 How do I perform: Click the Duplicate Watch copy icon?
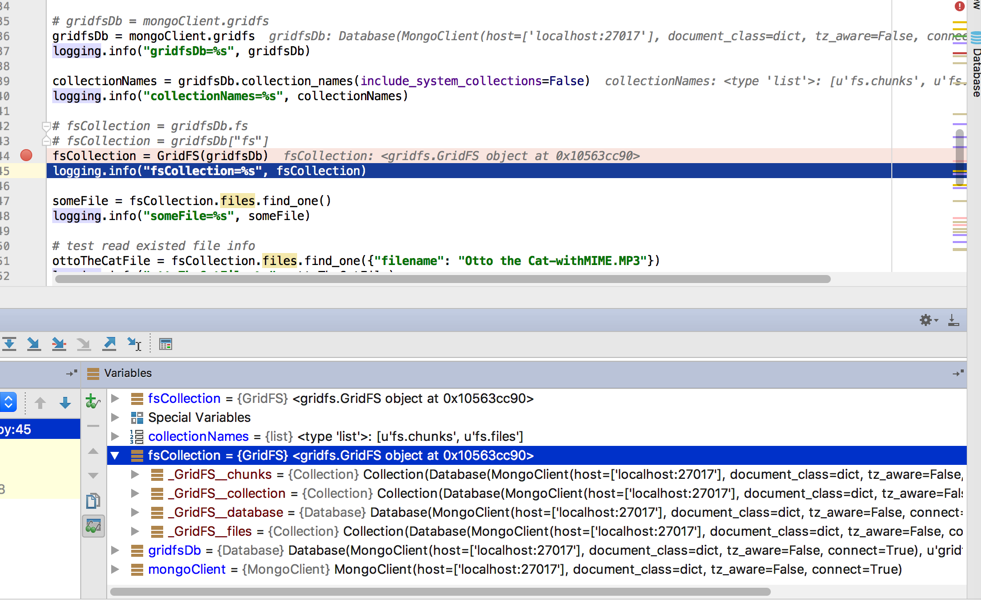93,501
